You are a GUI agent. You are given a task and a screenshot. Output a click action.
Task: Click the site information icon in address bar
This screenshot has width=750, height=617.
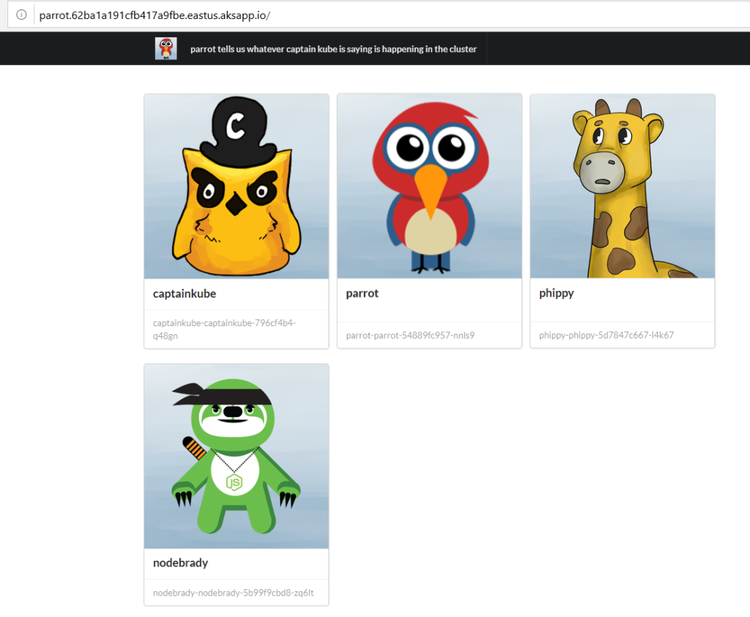(x=22, y=15)
